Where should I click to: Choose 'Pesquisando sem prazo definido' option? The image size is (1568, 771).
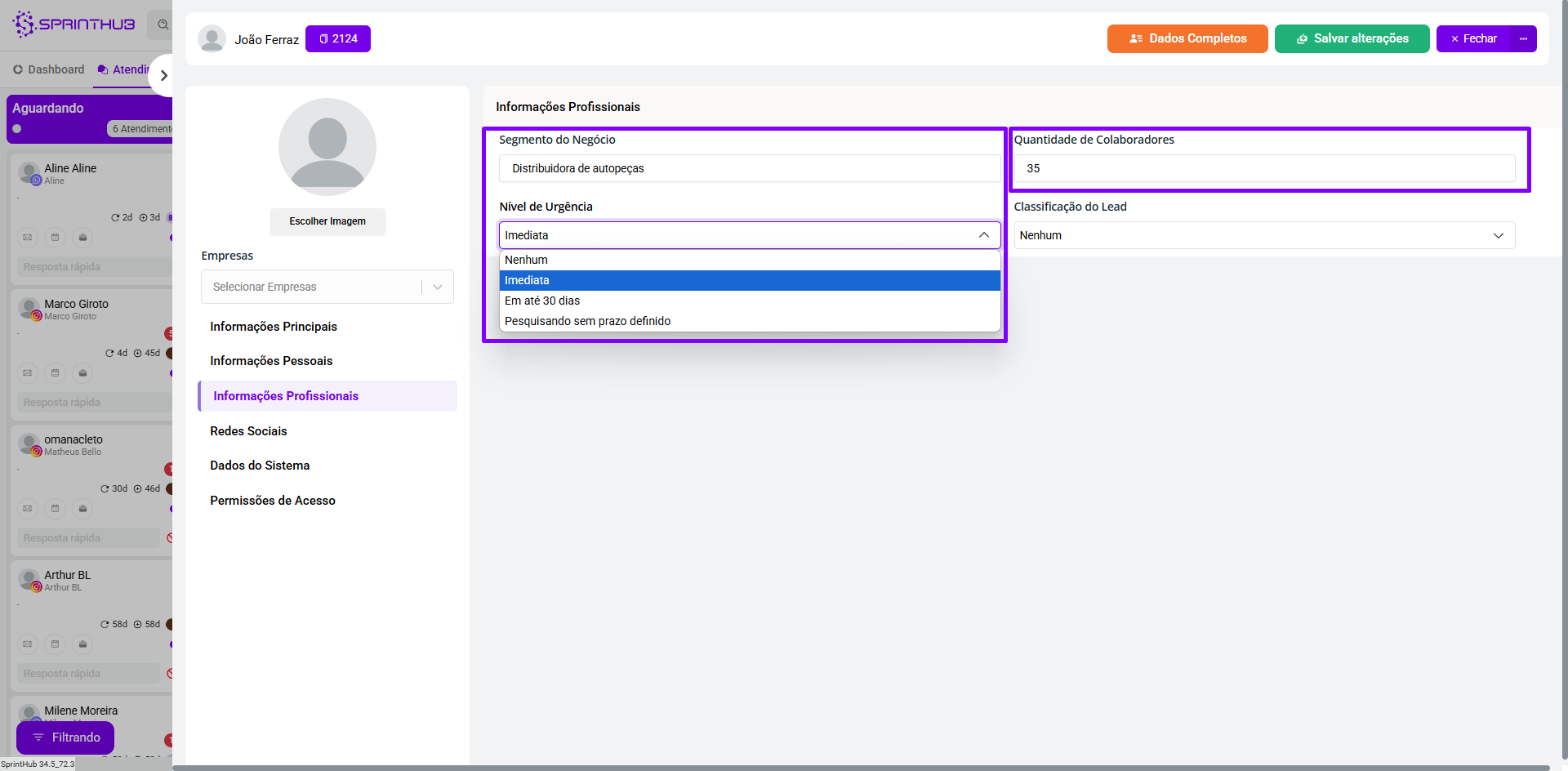(587, 321)
